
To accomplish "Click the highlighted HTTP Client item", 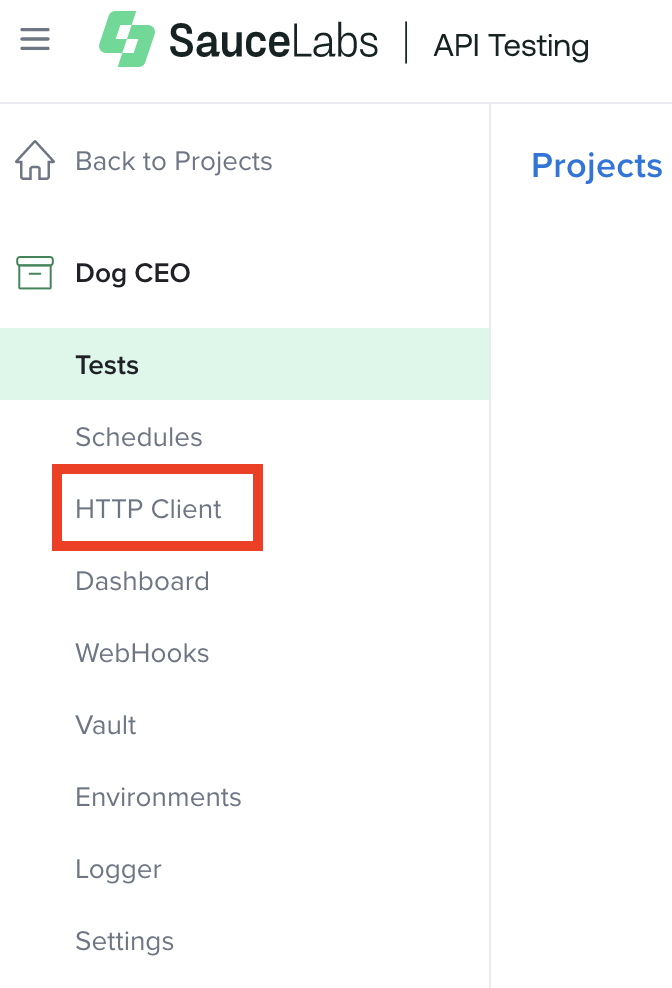I will 148,508.
